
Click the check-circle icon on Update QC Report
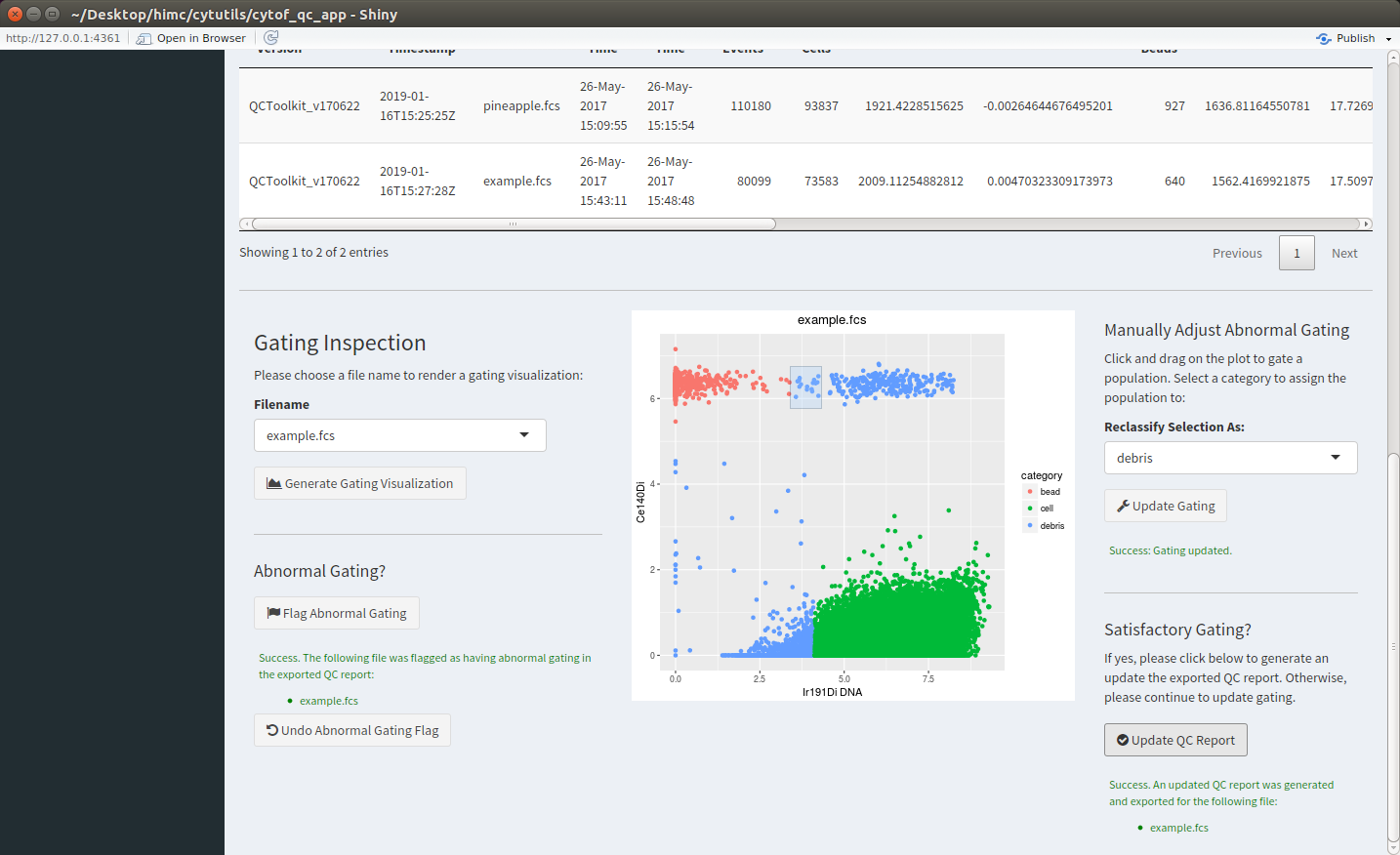1123,740
